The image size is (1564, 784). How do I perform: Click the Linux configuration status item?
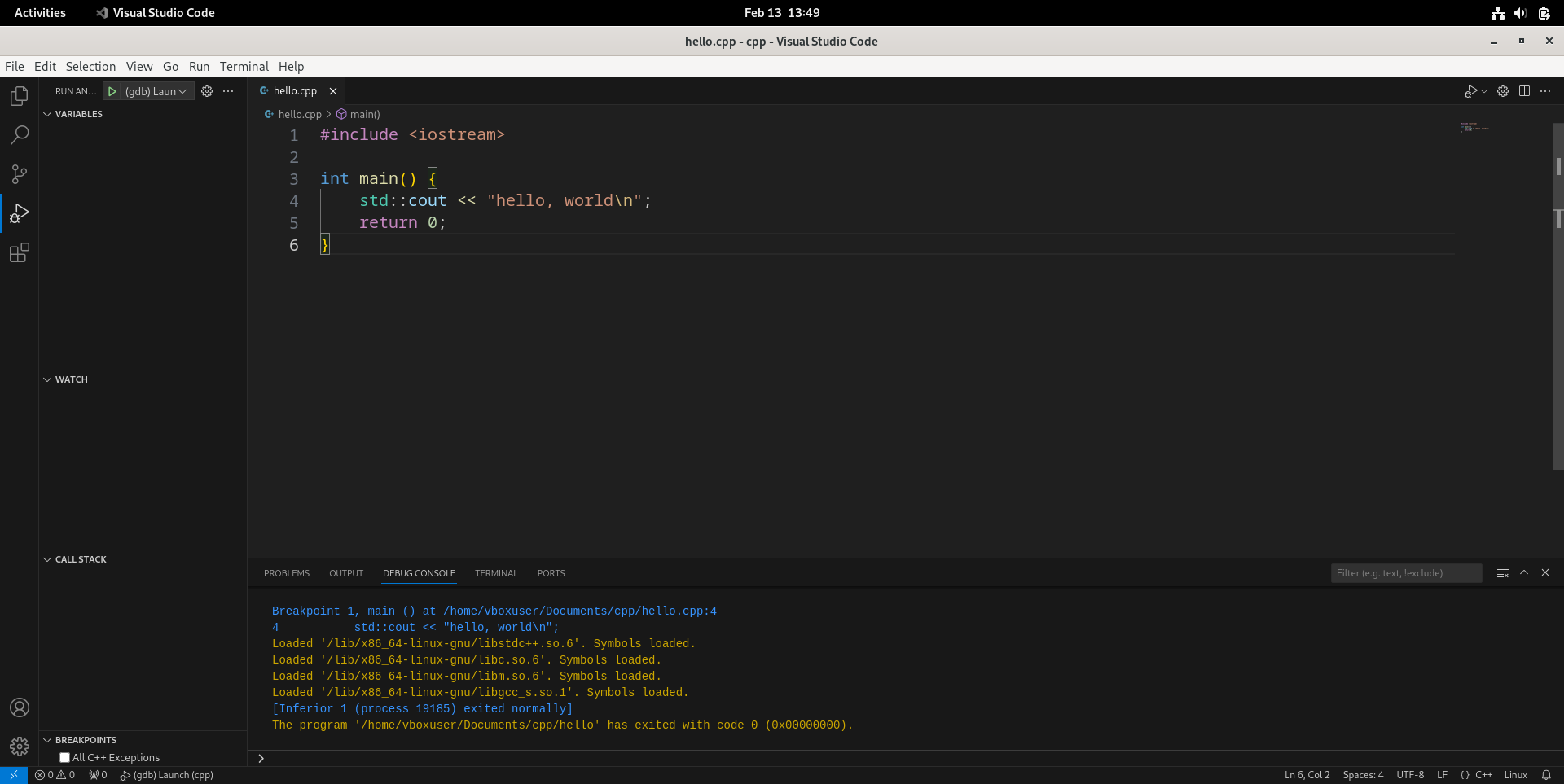point(1515,775)
